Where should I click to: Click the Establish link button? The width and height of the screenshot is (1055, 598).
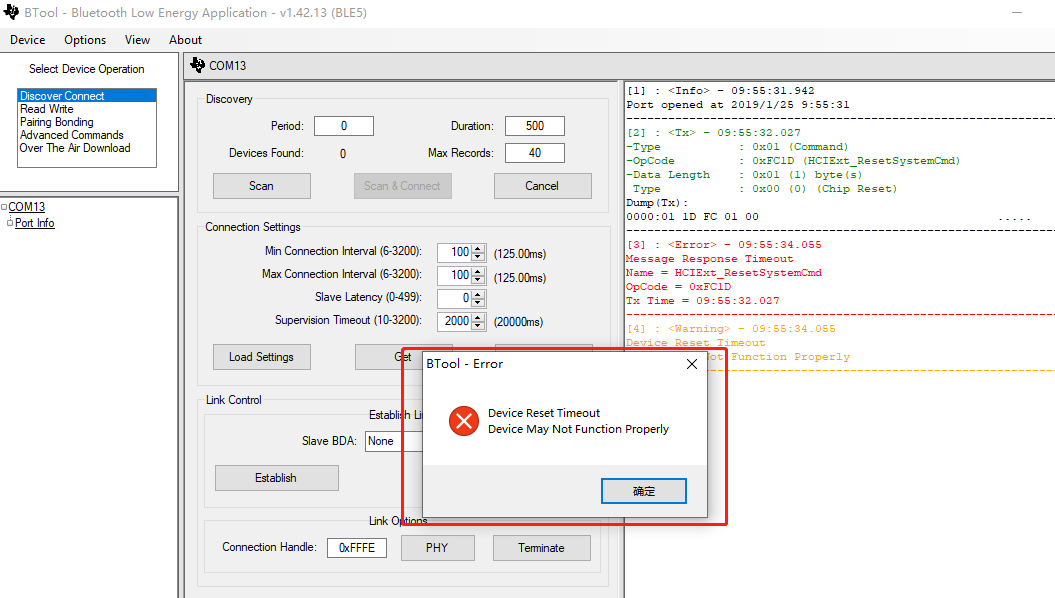tap(277, 478)
